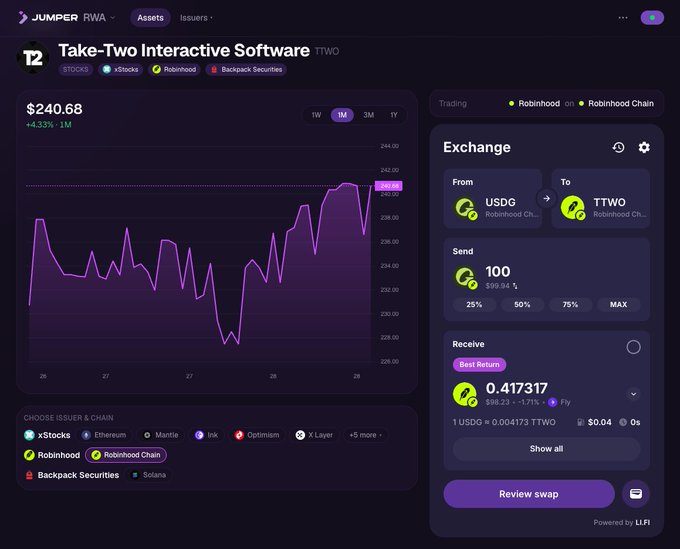Viewport: 680px width, 549px height.
Task: Select Solana chain for Backpack Securities
Action: click(x=149, y=475)
